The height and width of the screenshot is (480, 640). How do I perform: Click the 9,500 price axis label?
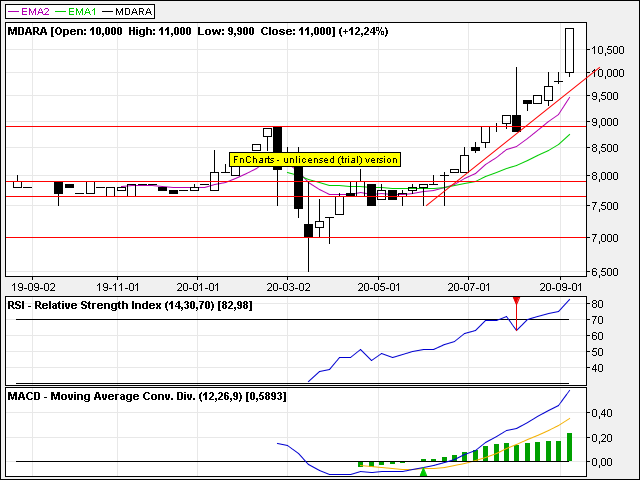tap(605, 96)
